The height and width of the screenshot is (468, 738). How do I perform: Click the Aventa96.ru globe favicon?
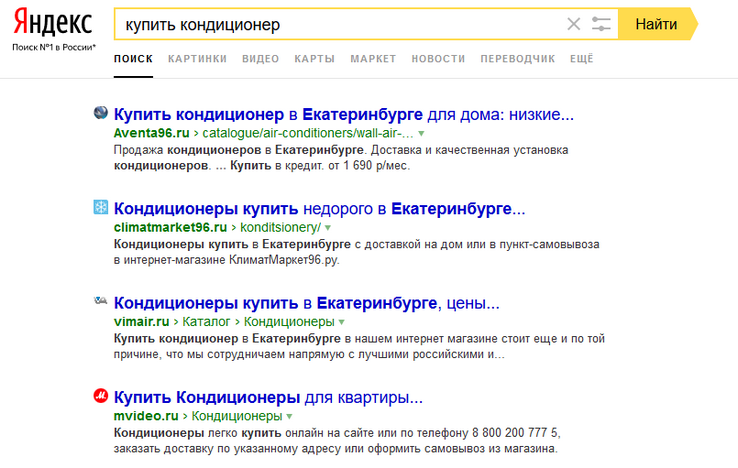101,113
